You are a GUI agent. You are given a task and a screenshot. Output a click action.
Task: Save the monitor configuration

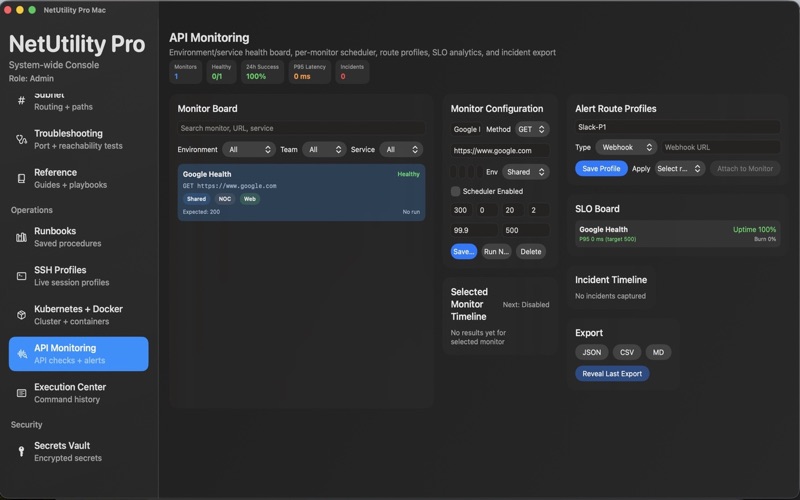[x=463, y=252]
